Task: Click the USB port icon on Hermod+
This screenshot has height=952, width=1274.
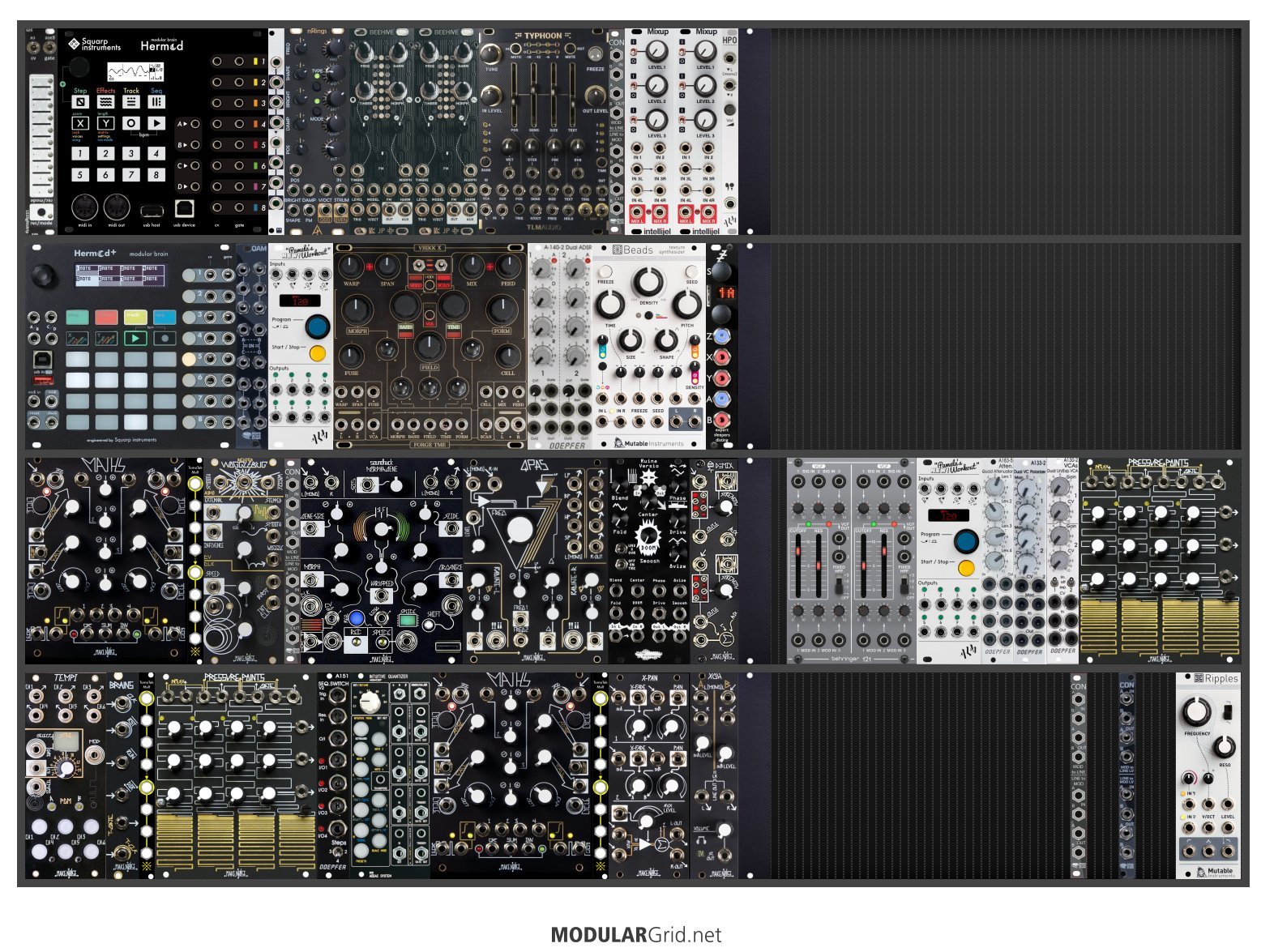Action: (x=43, y=359)
